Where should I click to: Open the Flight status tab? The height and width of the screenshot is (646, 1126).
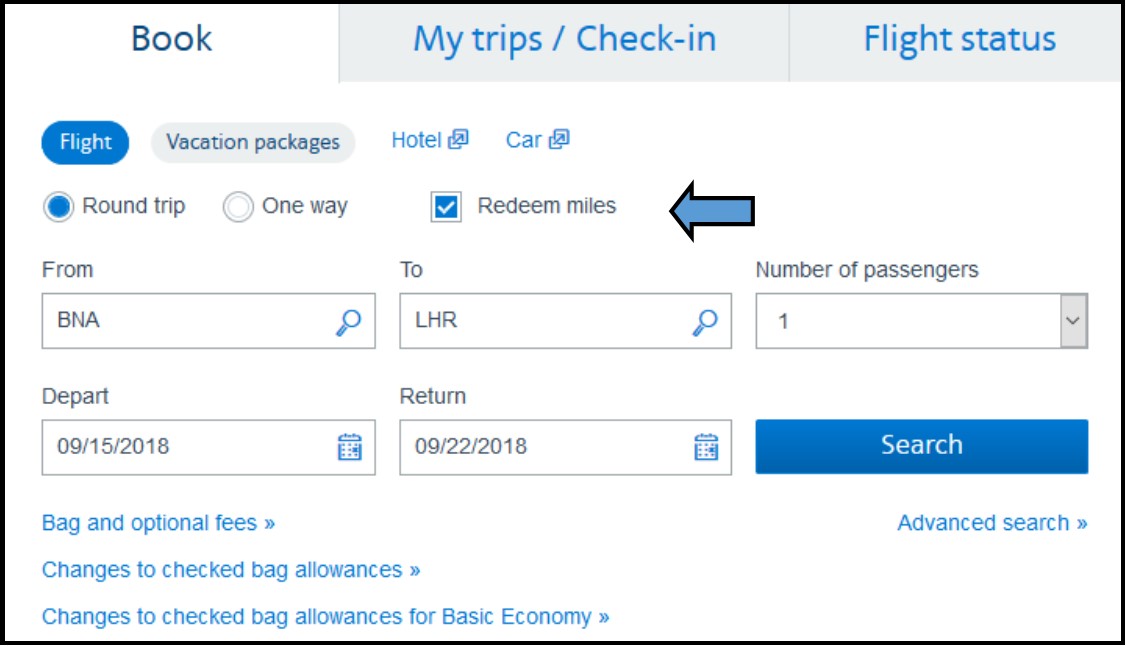point(959,40)
